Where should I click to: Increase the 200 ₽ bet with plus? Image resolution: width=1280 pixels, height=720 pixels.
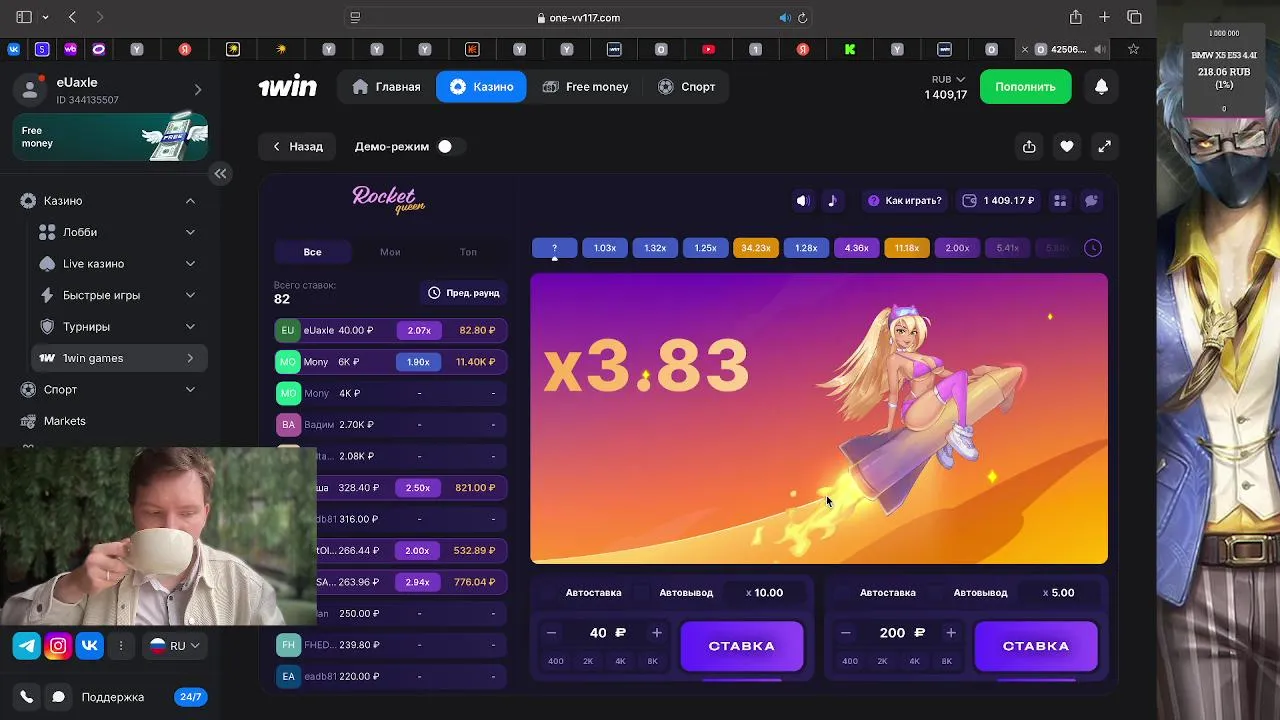tap(951, 633)
